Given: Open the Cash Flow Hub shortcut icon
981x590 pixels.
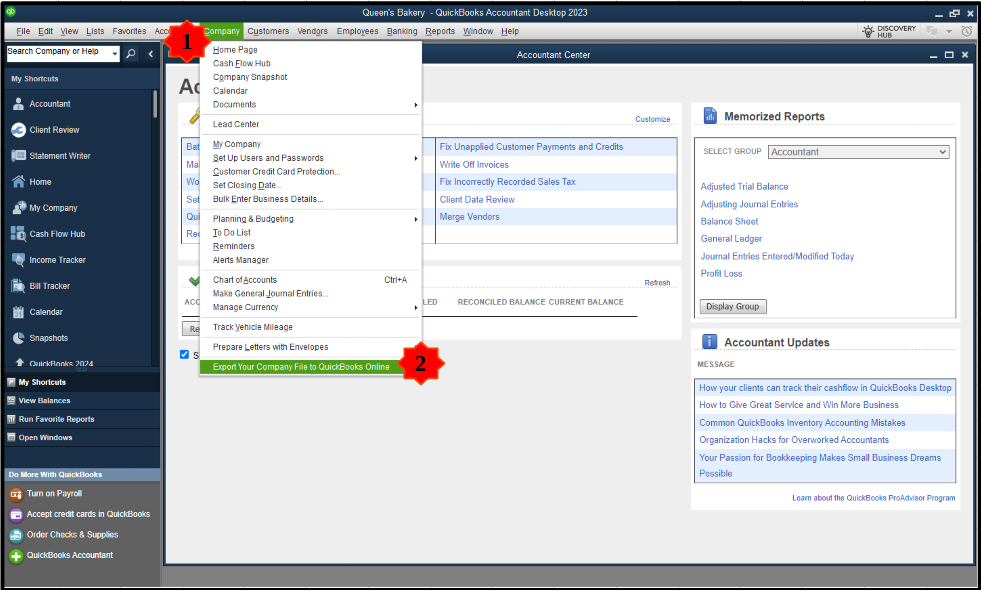Looking at the screenshot, I should pos(18,234).
